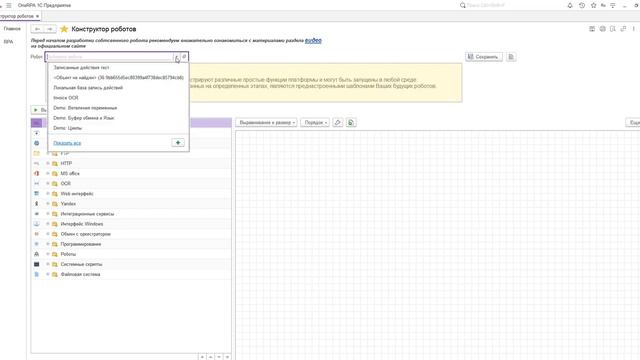The width and height of the screenshot is (640, 360).
Task: Click the Интерфейс Windows category icon
Action: coord(36,224)
